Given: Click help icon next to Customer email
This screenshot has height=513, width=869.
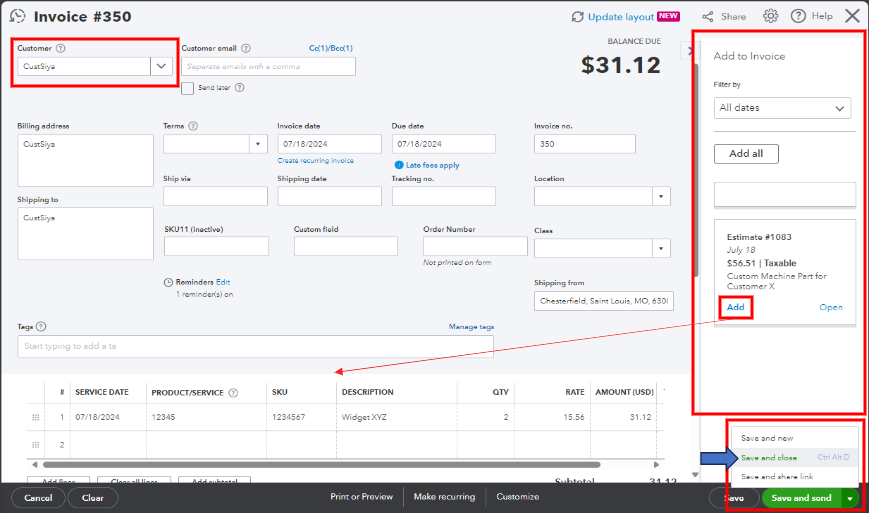Looking at the screenshot, I should point(246,48).
